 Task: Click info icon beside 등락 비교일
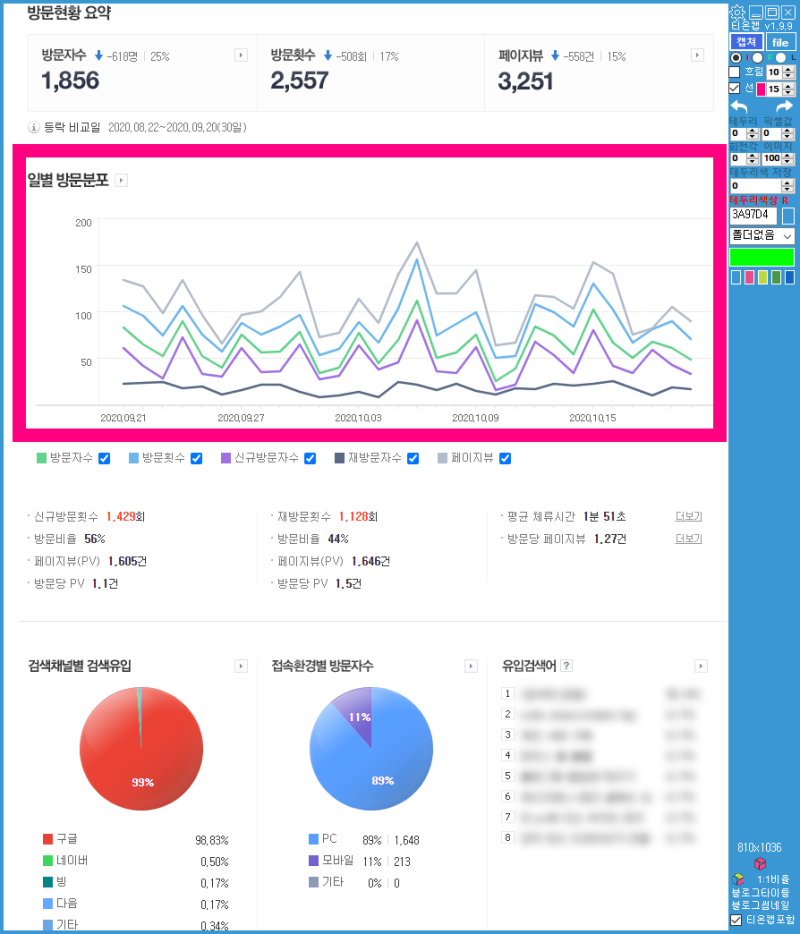pyautogui.click(x=34, y=127)
